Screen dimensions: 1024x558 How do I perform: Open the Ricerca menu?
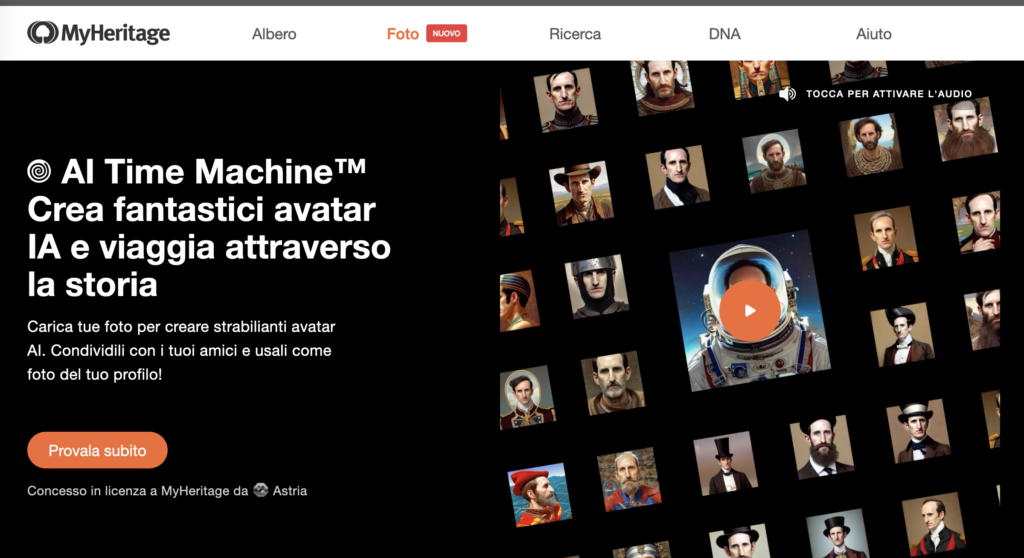575,34
